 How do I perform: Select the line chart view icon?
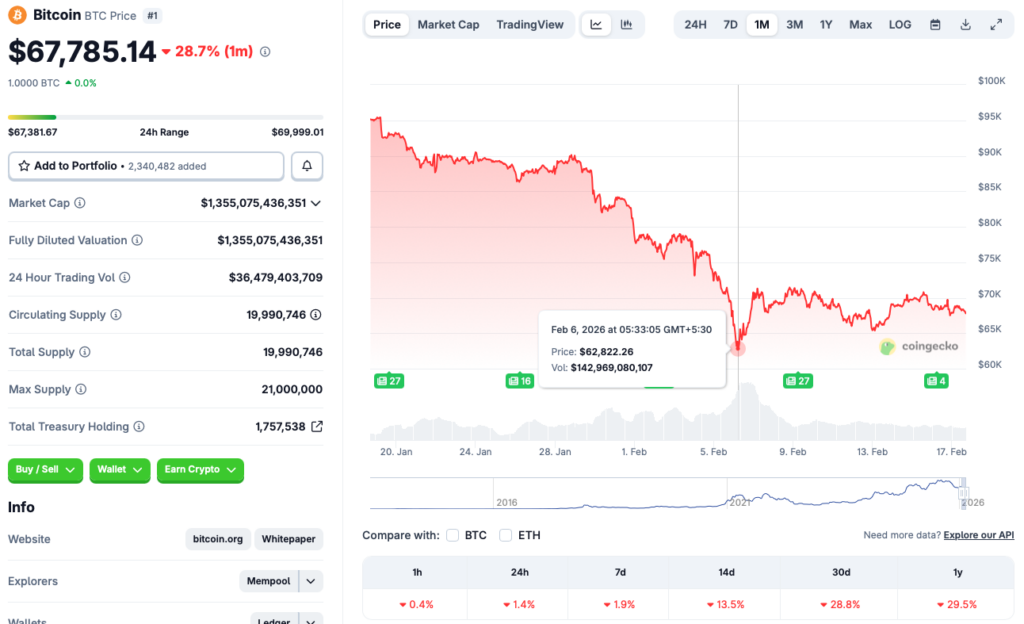pos(596,24)
